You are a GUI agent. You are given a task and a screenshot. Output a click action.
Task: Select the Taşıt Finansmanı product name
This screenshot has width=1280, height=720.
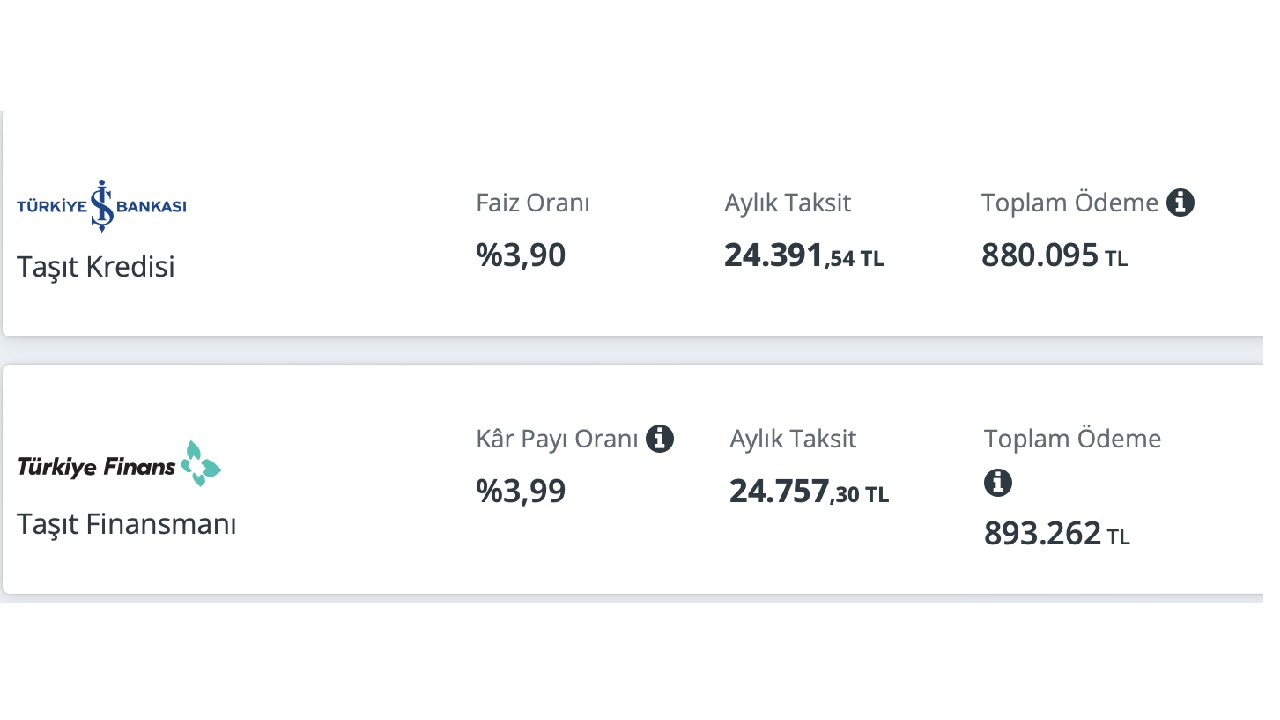pyautogui.click(x=127, y=524)
